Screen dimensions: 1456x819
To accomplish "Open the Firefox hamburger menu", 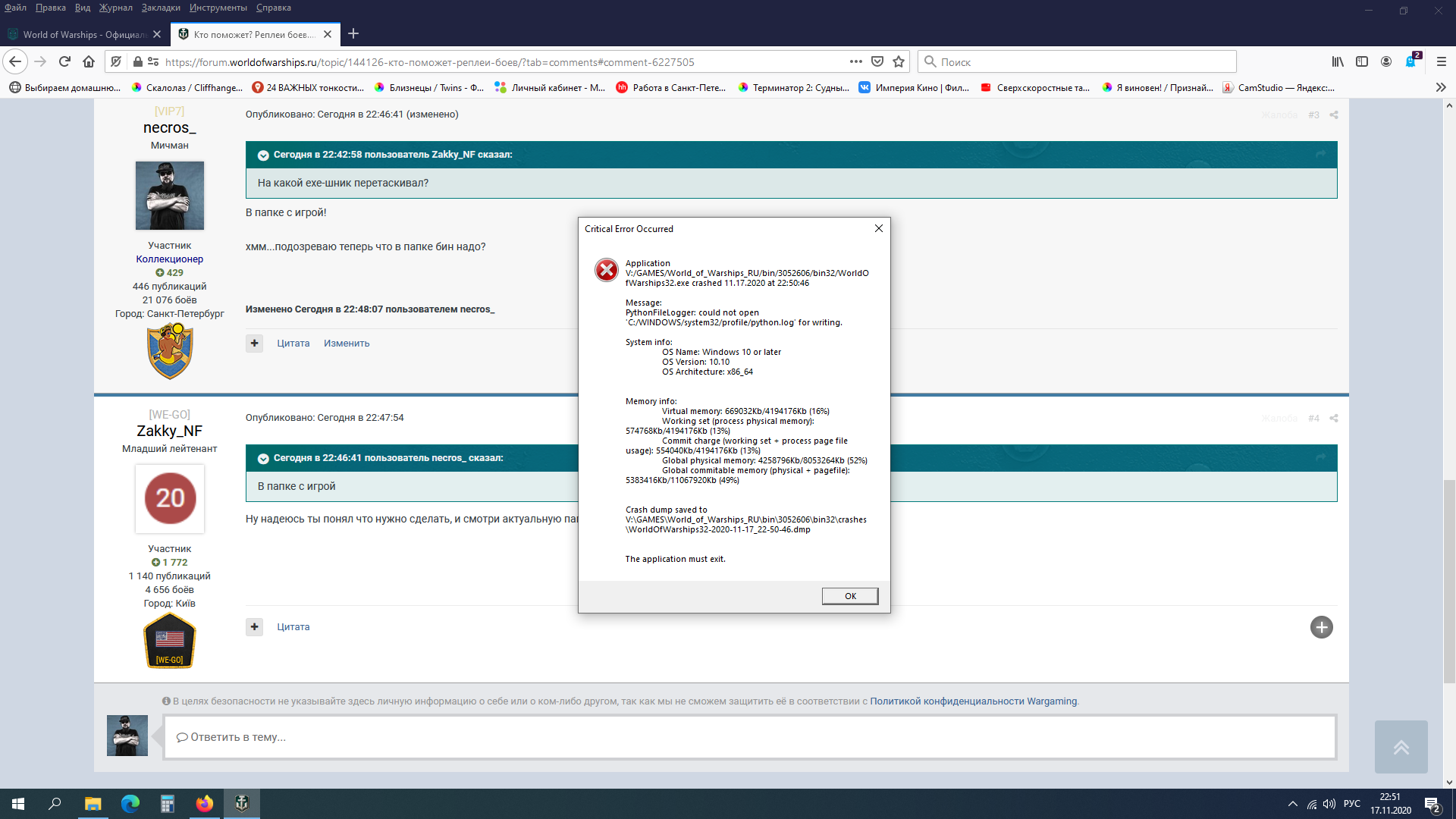I will (x=1442, y=61).
